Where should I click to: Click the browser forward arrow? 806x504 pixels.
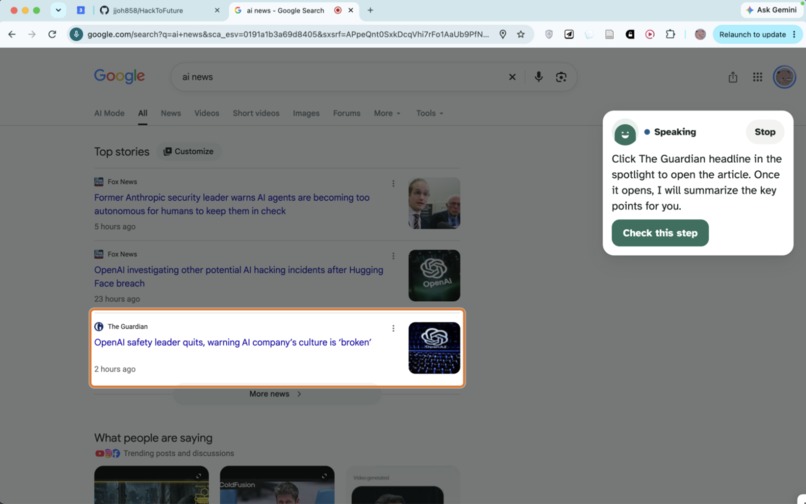click(32, 34)
